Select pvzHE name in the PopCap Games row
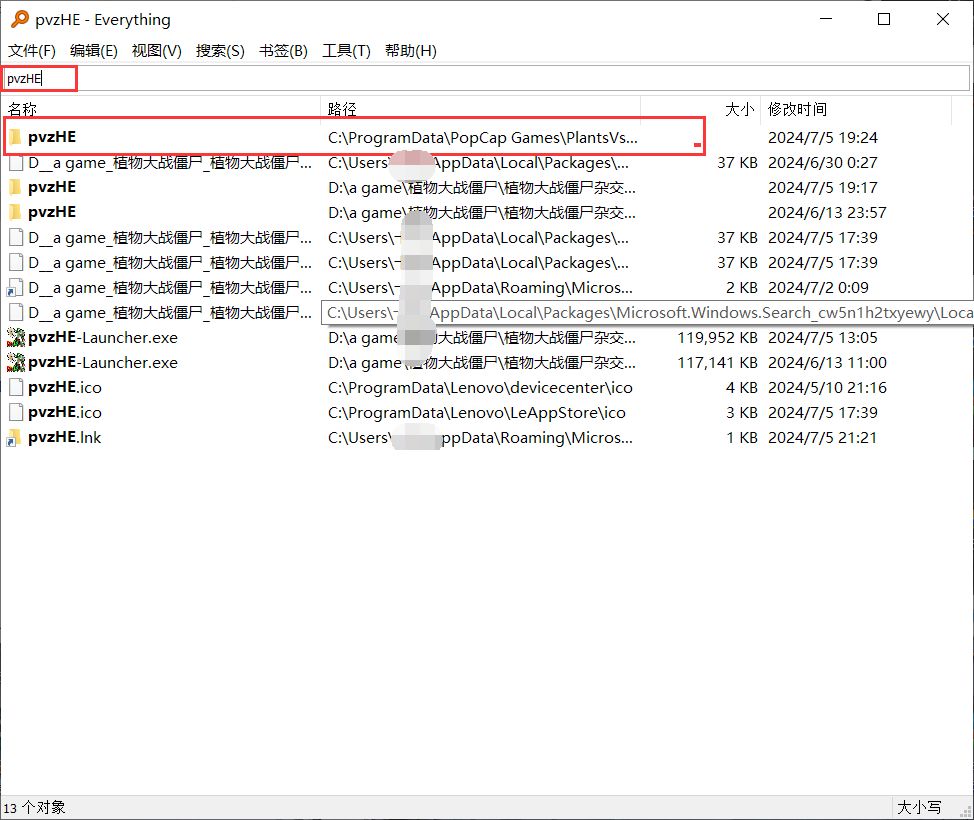Screen dimensions: 974x820 pyautogui.click(x=52, y=137)
